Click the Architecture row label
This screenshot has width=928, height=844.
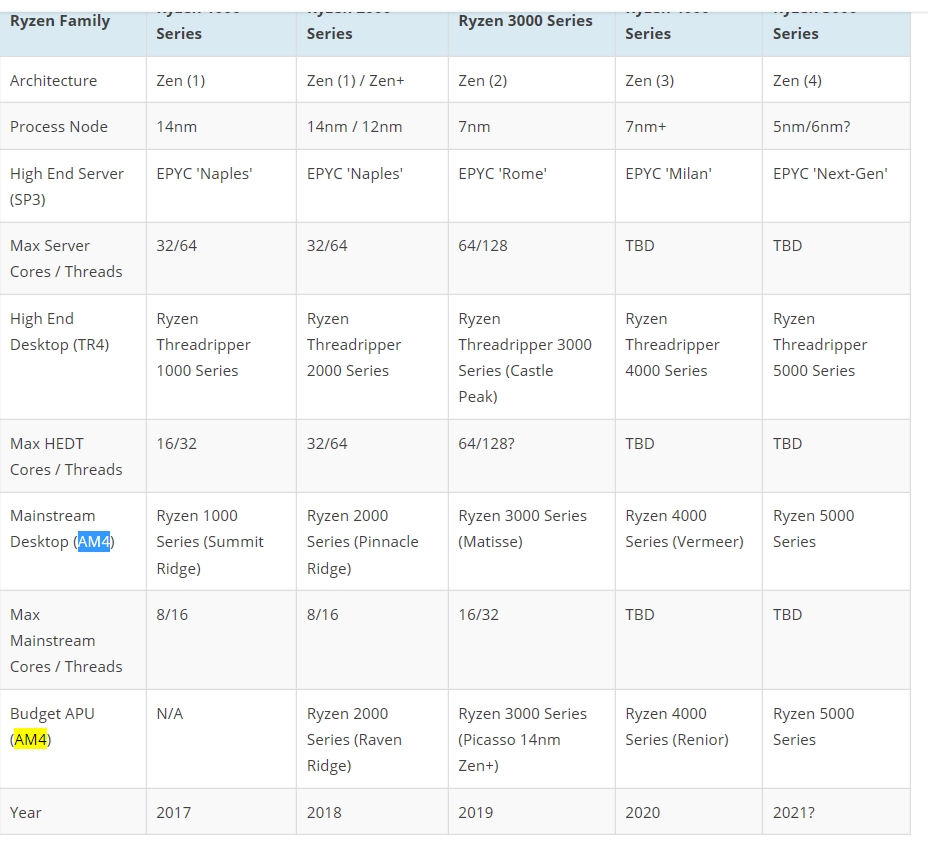[54, 81]
